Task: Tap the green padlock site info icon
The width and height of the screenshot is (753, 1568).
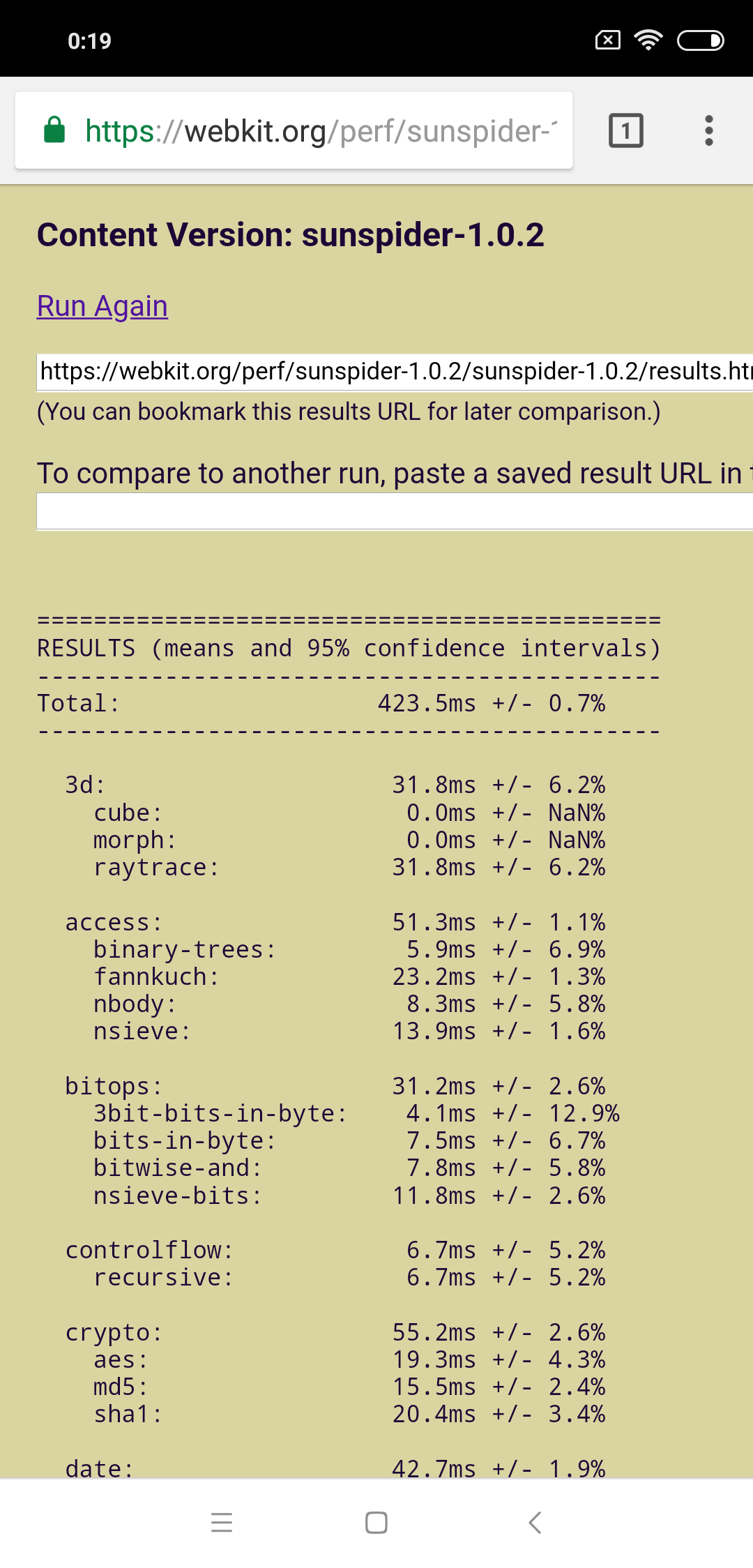Action: pyautogui.click(x=54, y=130)
